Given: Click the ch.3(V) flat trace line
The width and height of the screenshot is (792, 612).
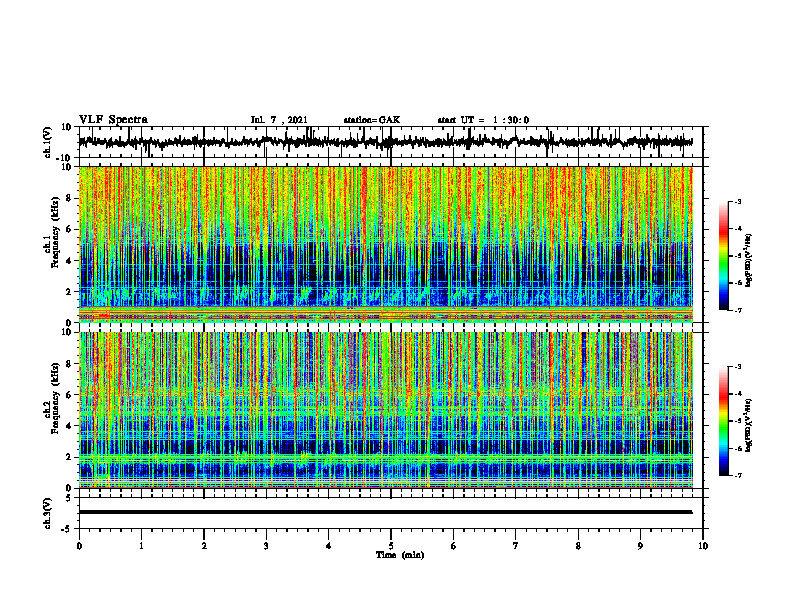Looking at the screenshot, I should (x=385, y=512).
